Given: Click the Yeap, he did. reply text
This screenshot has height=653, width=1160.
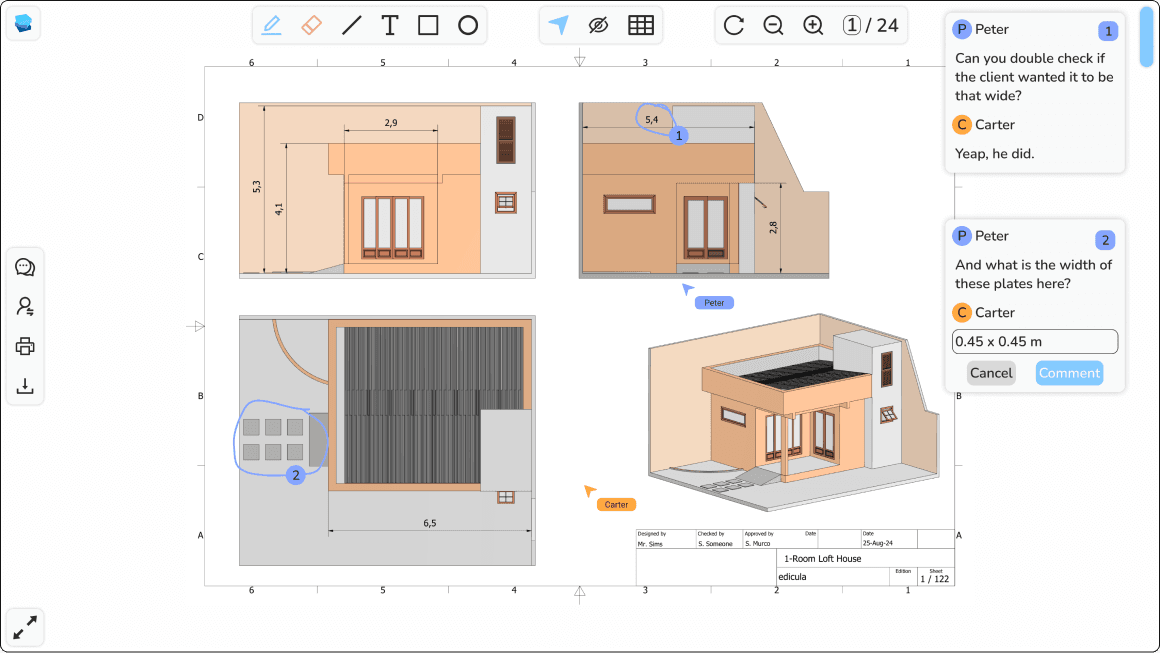Looking at the screenshot, I should [994, 154].
